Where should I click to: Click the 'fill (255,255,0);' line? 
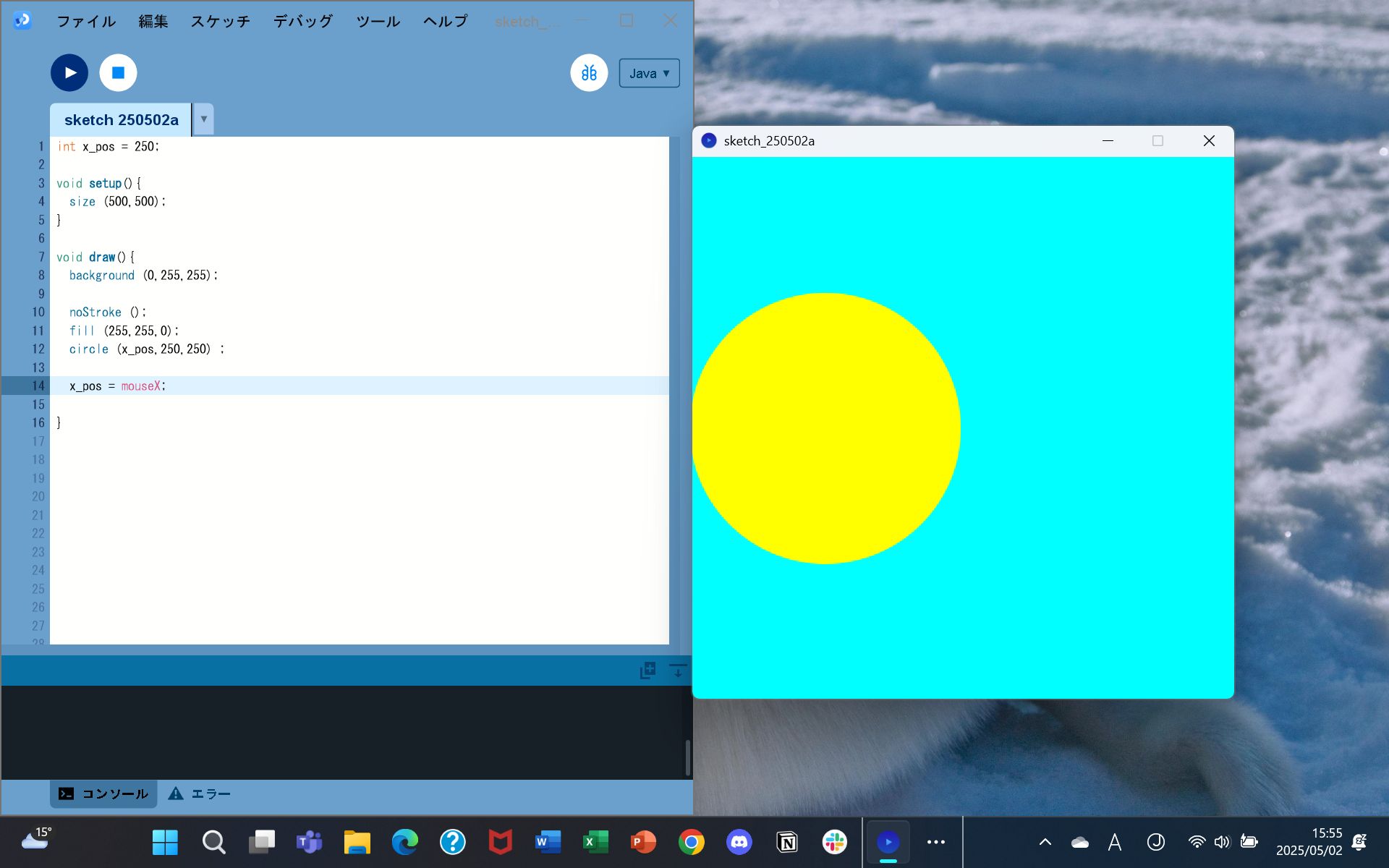click(124, 331)
